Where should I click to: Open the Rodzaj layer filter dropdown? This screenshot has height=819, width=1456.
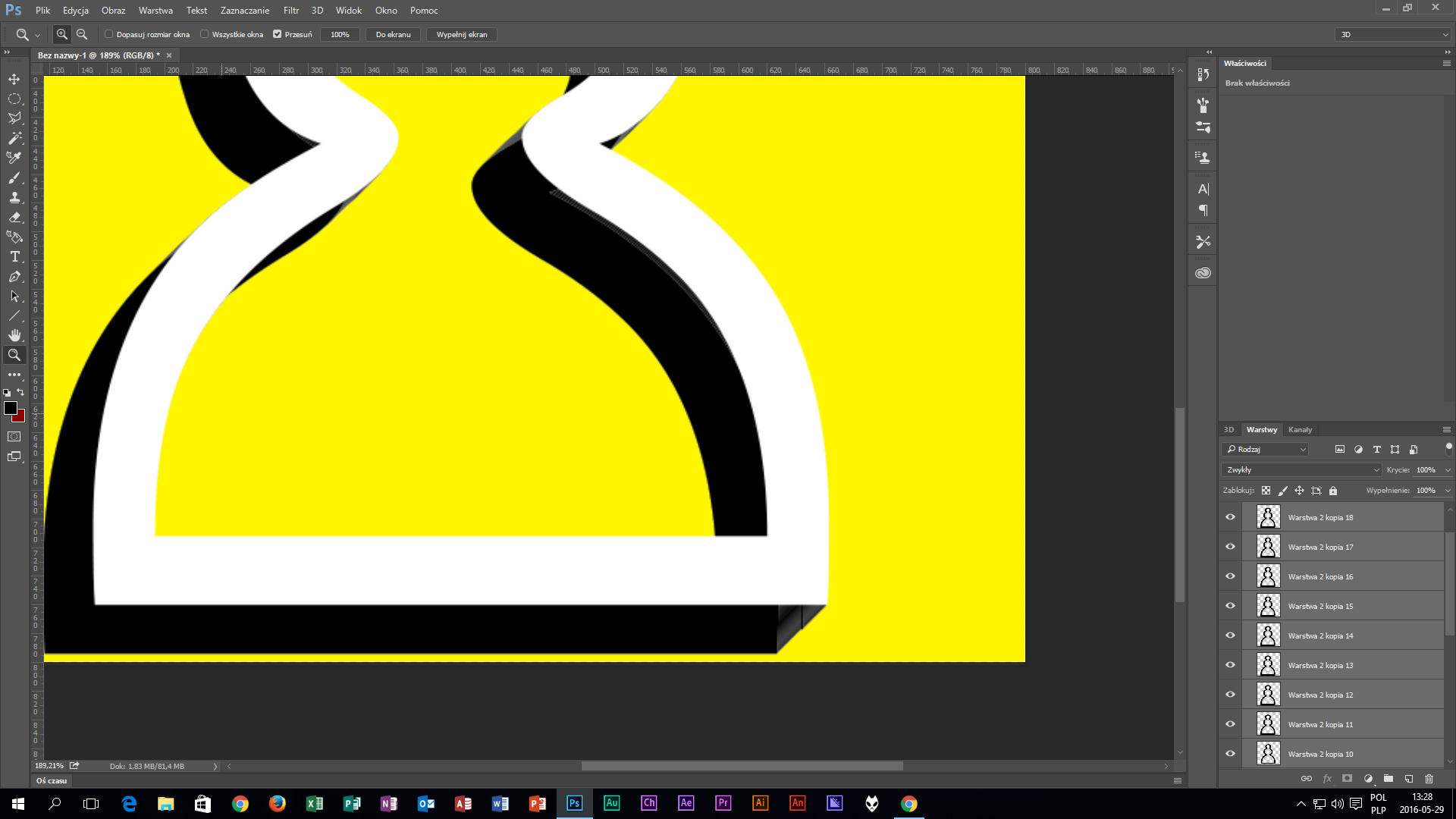[x=1266, y=450]
